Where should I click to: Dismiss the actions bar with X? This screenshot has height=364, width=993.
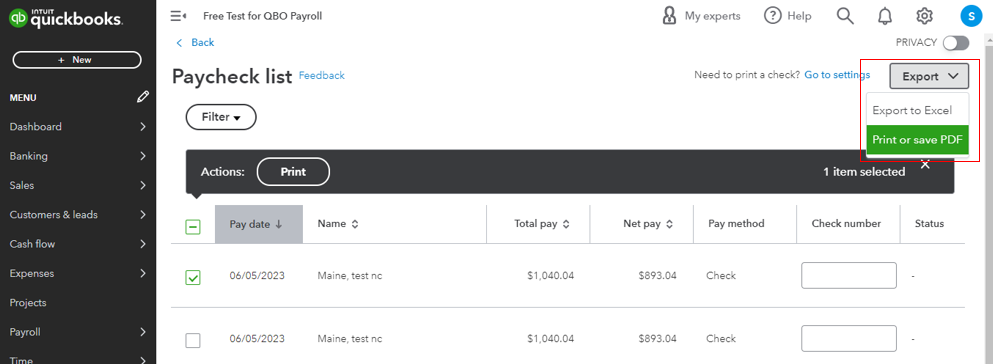[925, 165]
